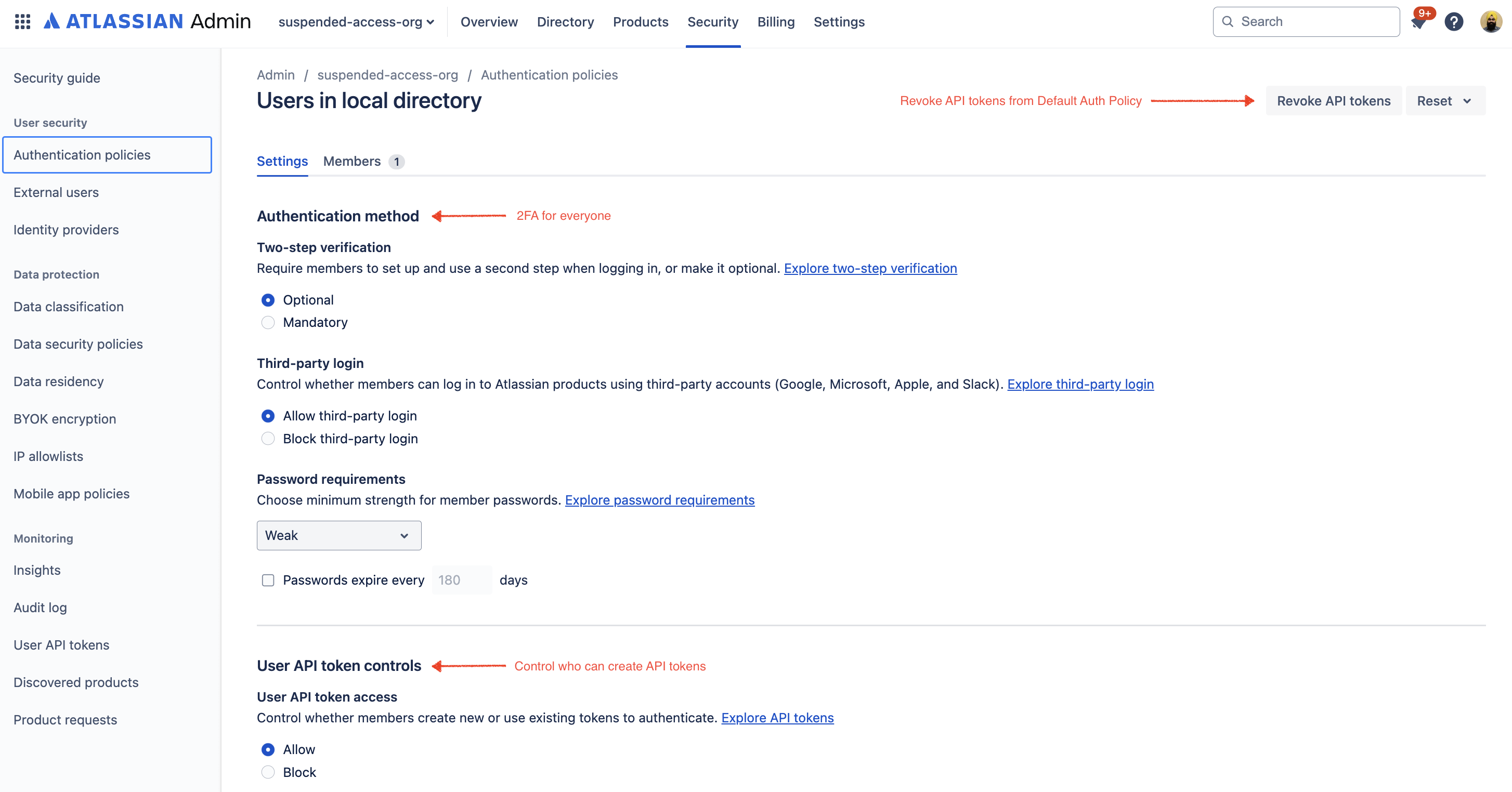The height and width of the screenshot is (792, 1512).
Task: Follow the Explore third-party login link
Action: coord(1080,384)
